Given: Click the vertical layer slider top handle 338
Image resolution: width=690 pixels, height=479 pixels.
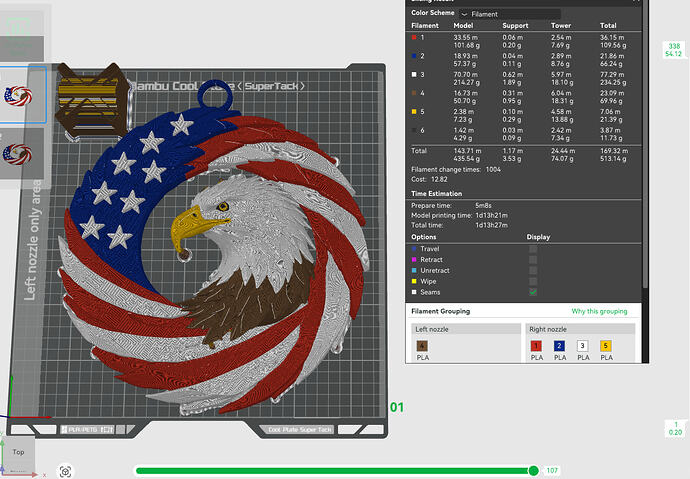Looking at the screenshot, I should click(x=674, y=50).
